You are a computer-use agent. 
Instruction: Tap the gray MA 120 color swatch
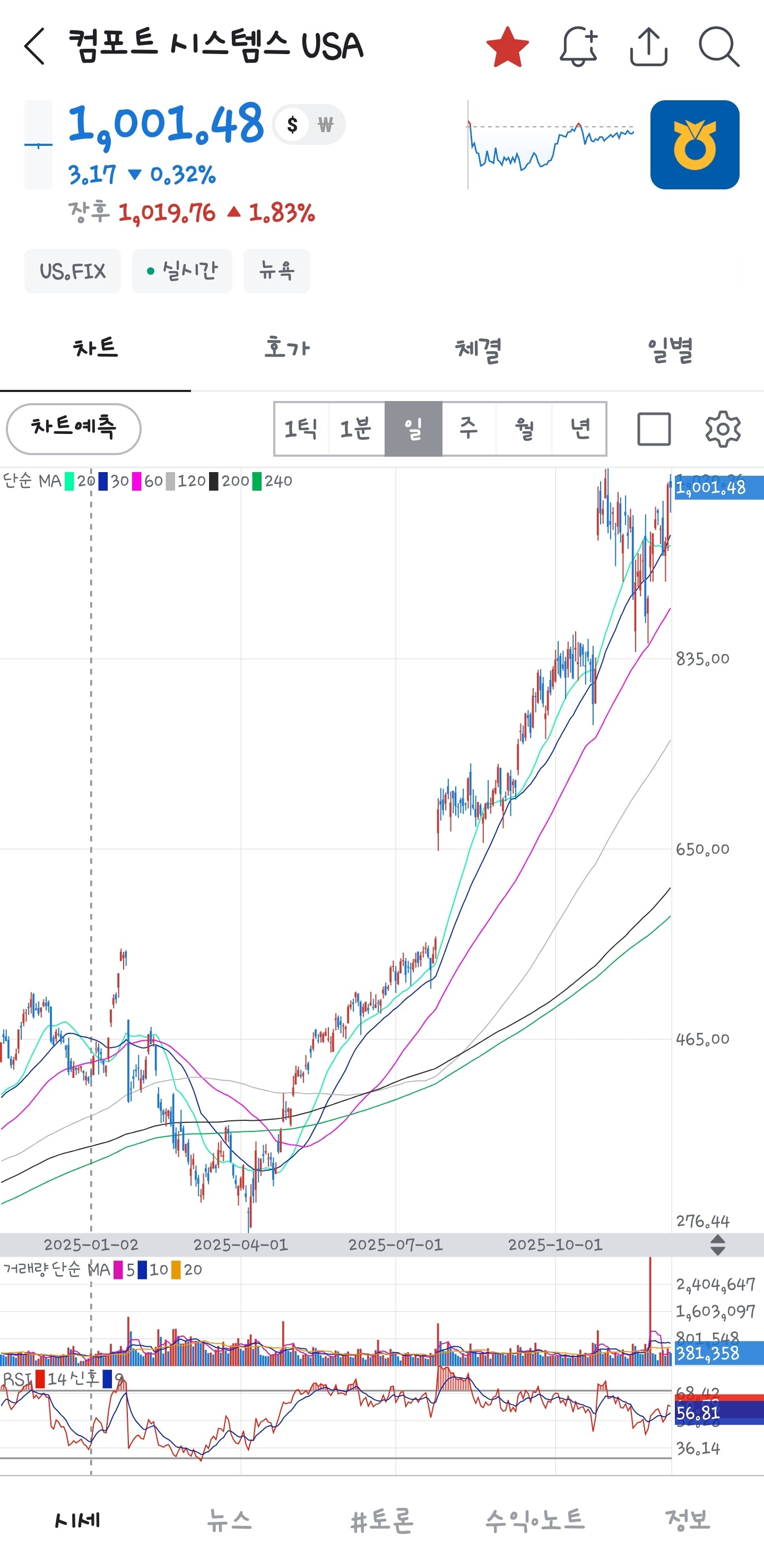click(x=170, y=482)
